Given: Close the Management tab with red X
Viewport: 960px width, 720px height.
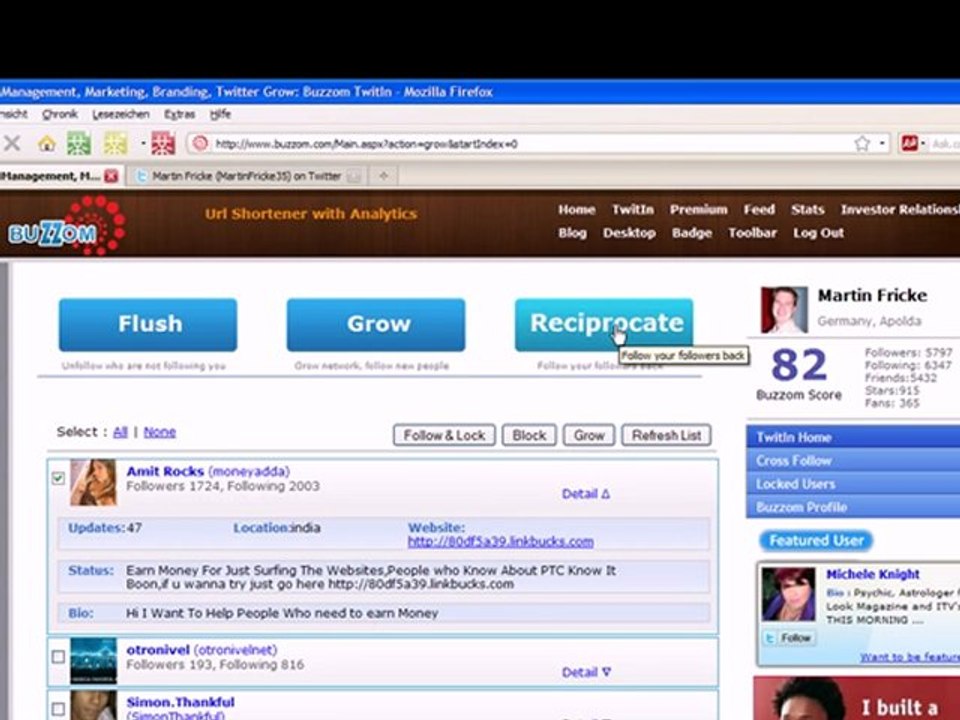Looking at the screenshot, I should (x=111, y=176).
